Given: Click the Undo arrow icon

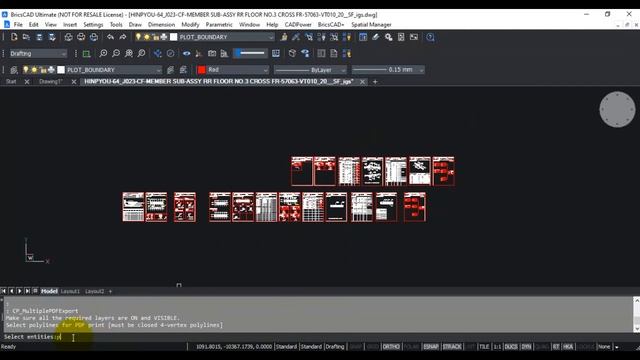Looking at the screenshot, I should click(110, 37).
